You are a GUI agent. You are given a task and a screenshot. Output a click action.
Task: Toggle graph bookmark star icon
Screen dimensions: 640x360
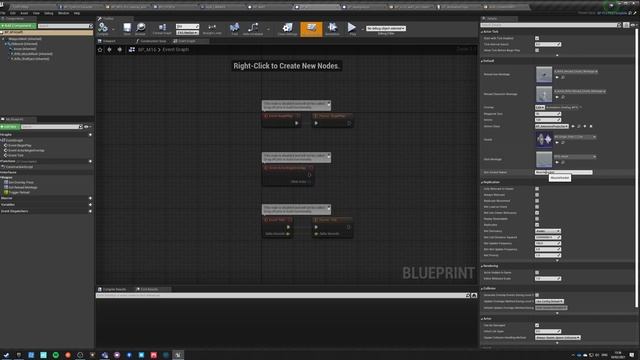point(100,49)
